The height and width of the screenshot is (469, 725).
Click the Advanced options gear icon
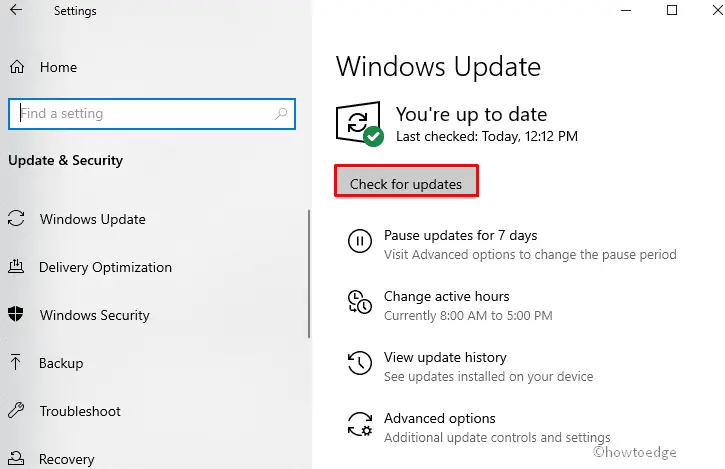coord(359,424)
